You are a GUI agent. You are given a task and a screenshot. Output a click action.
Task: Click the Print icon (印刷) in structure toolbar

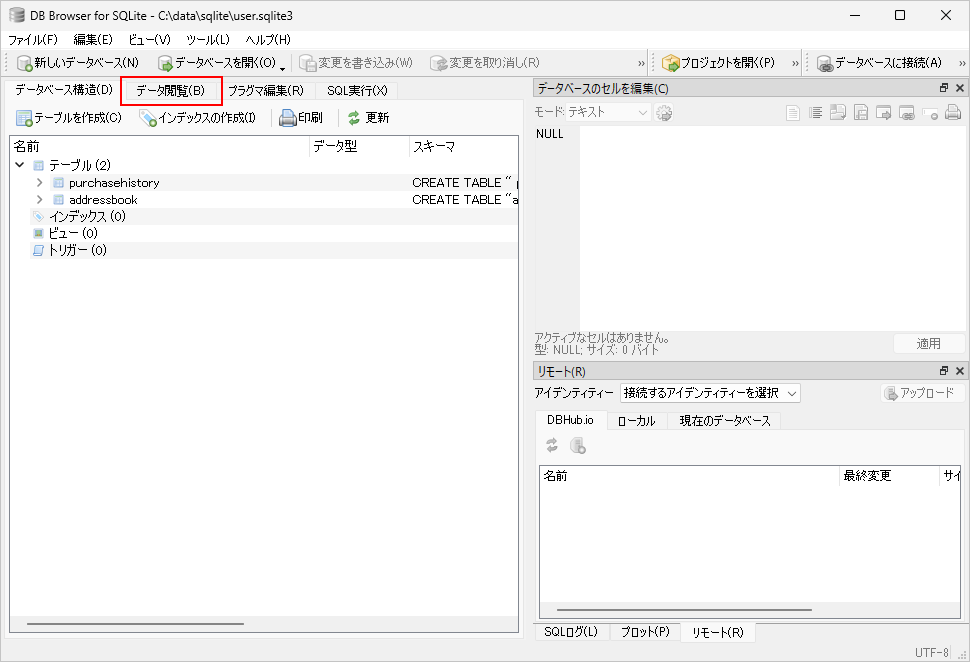point(288,118)
